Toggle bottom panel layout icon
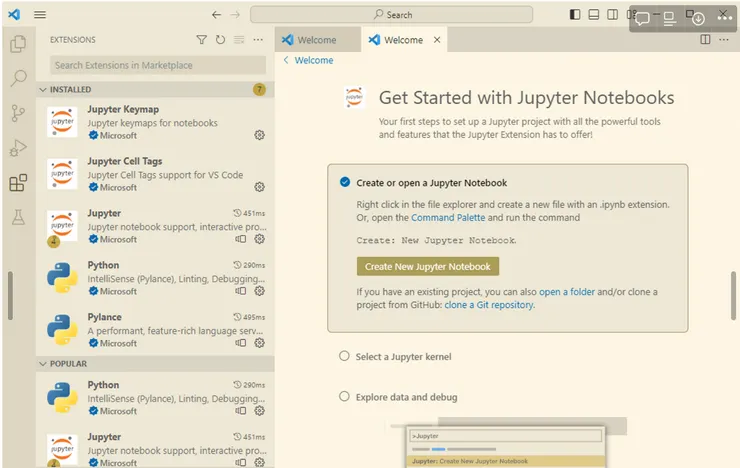740x468 pixels. tap(594, 15)
